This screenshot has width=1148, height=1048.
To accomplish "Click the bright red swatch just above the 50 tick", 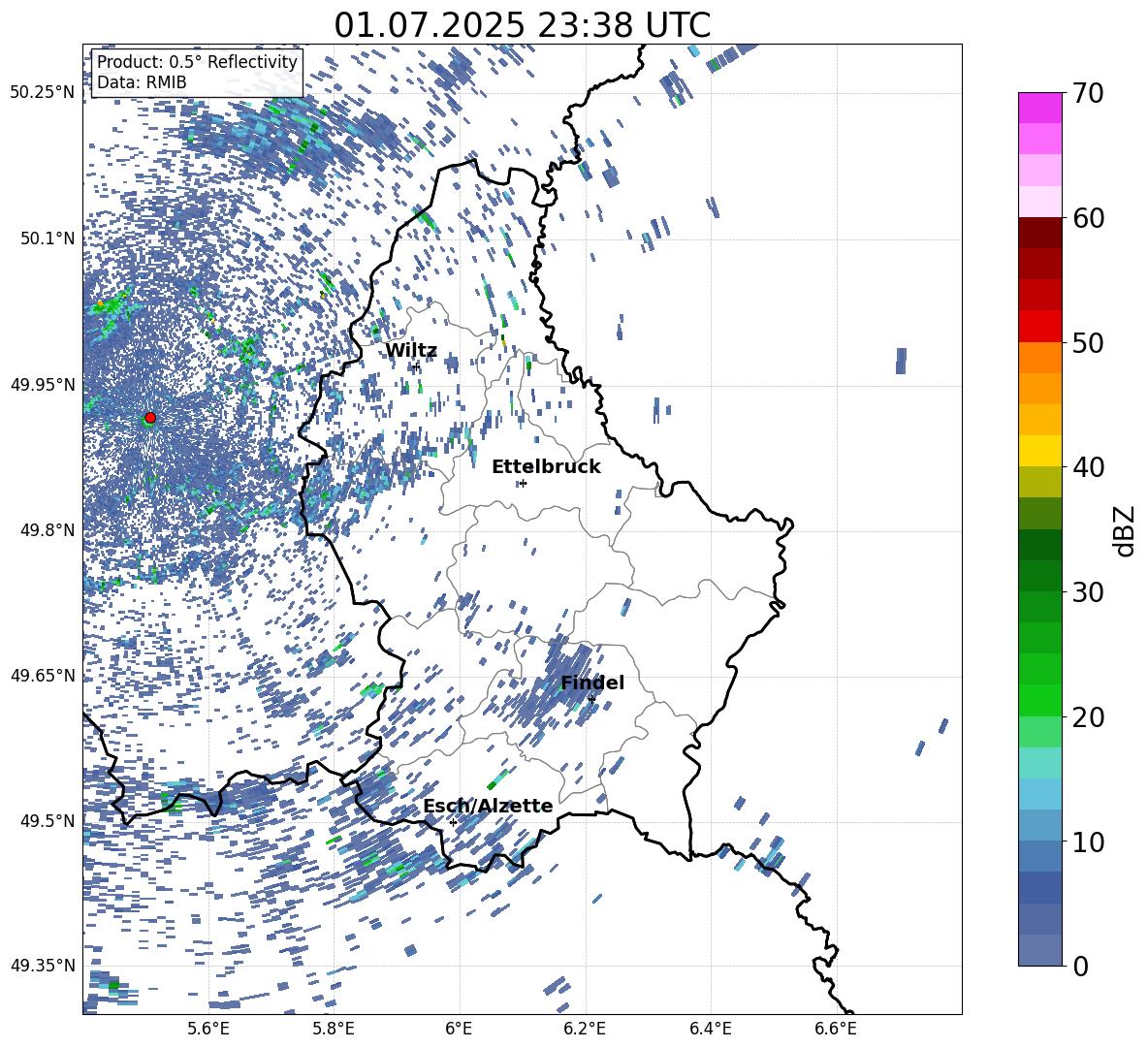I will [1039, 327].
